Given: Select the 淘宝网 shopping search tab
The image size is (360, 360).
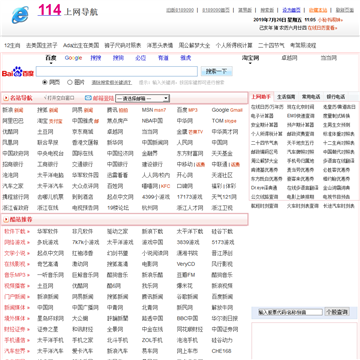Looking at the screenshot, I should (x=251, y=58).
